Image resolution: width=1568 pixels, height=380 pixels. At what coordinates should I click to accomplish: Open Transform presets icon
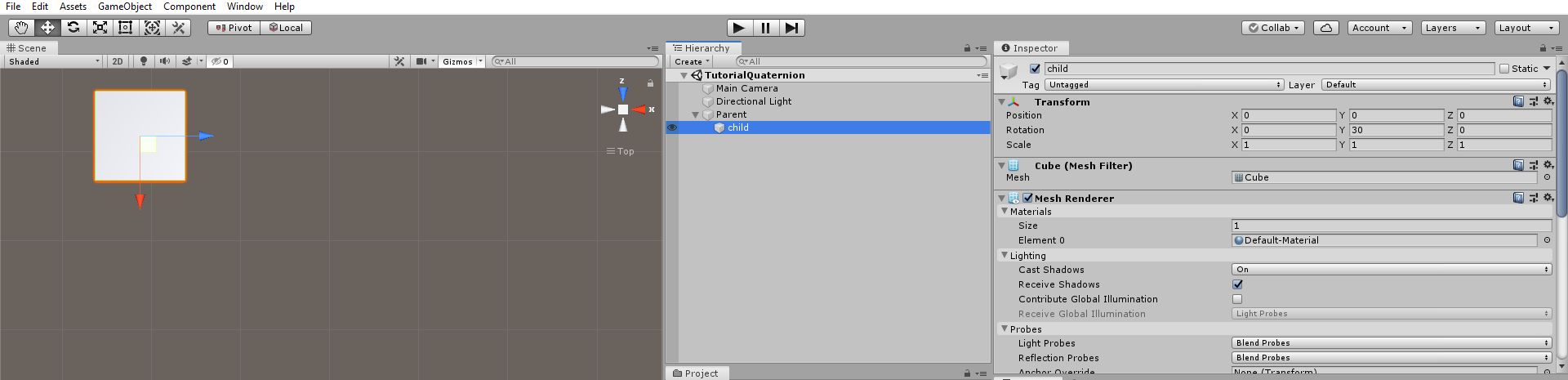point(1533,101)
